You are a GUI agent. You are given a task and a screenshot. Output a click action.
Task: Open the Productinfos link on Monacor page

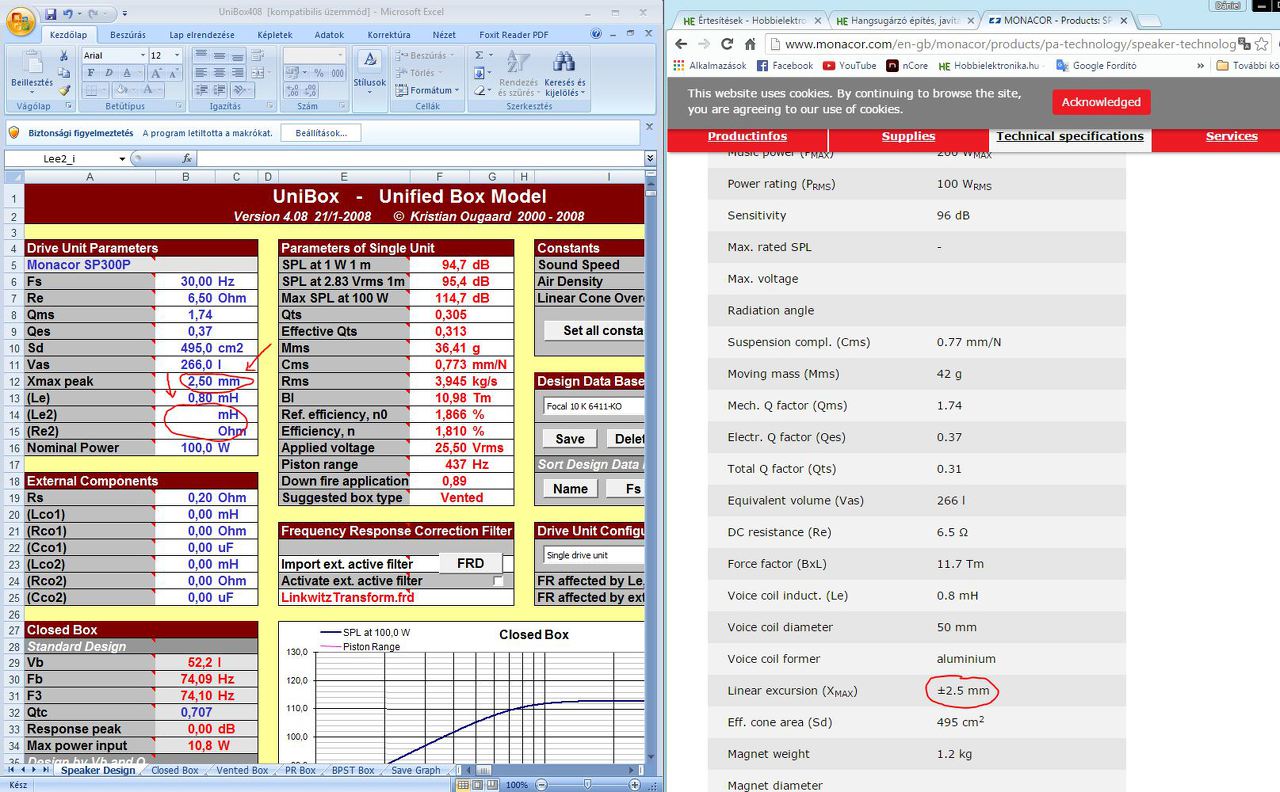pyautogui.click(x=747, y=136)
